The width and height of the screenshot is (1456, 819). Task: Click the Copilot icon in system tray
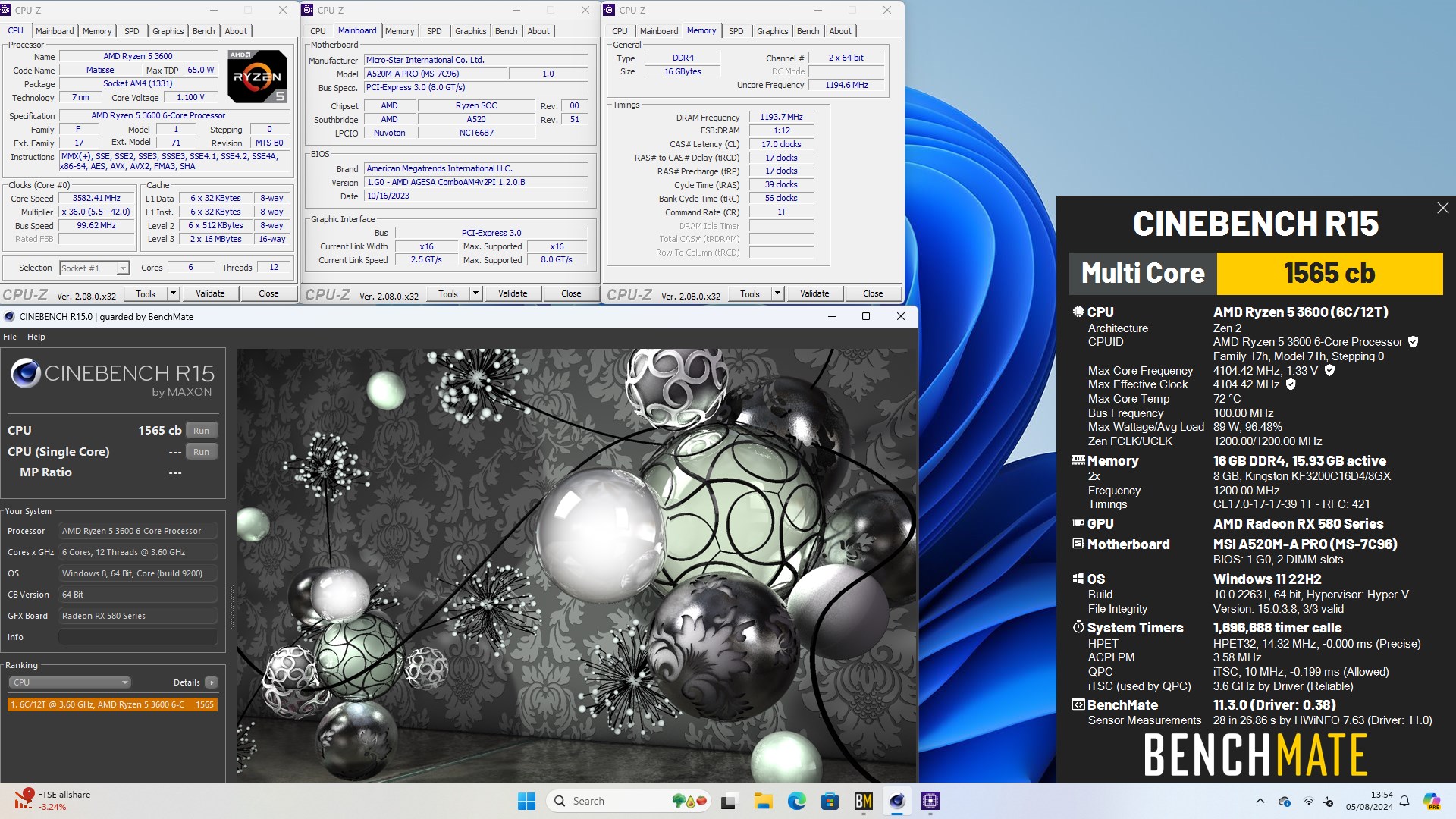point(1432,801)
